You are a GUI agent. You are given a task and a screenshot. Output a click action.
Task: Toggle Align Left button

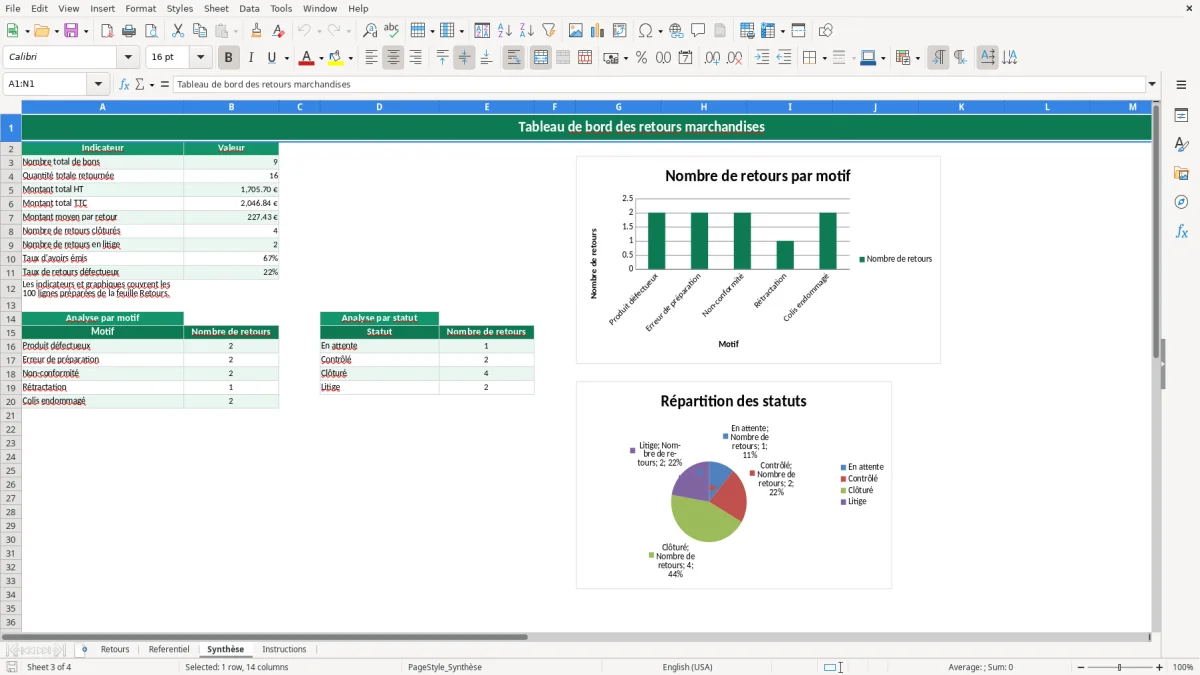click(371, 58)
